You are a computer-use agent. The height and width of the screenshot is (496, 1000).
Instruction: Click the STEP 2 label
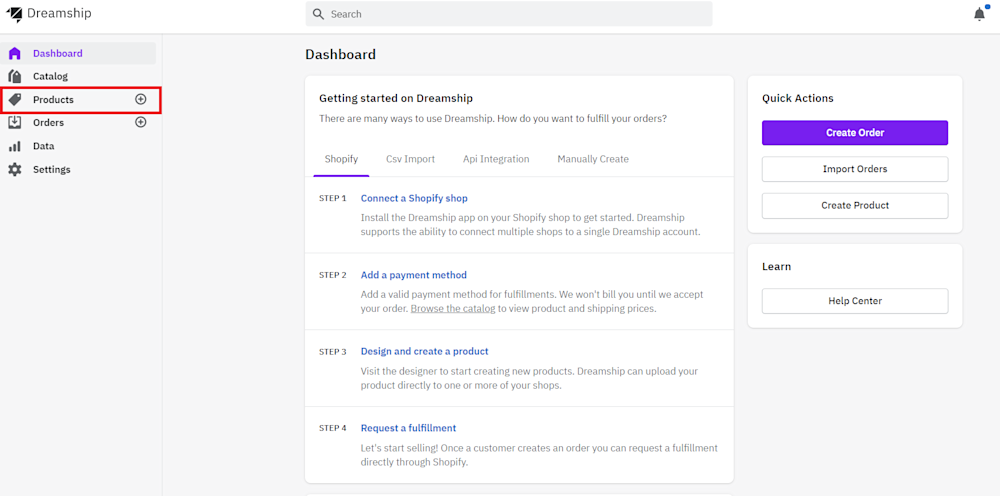(x=332, y=275)
